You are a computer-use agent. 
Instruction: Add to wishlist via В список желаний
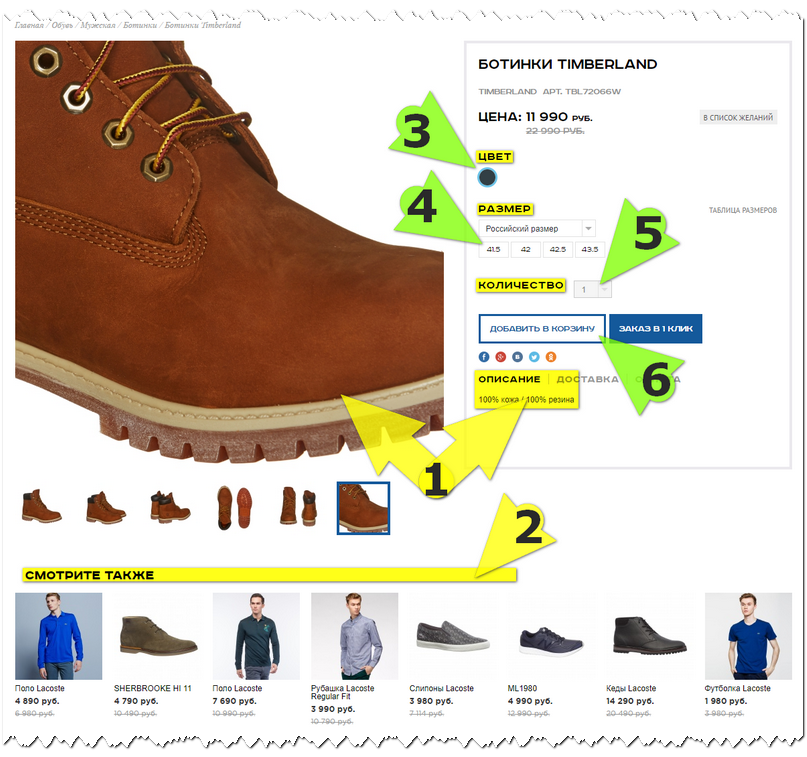[x=738, y=117]
